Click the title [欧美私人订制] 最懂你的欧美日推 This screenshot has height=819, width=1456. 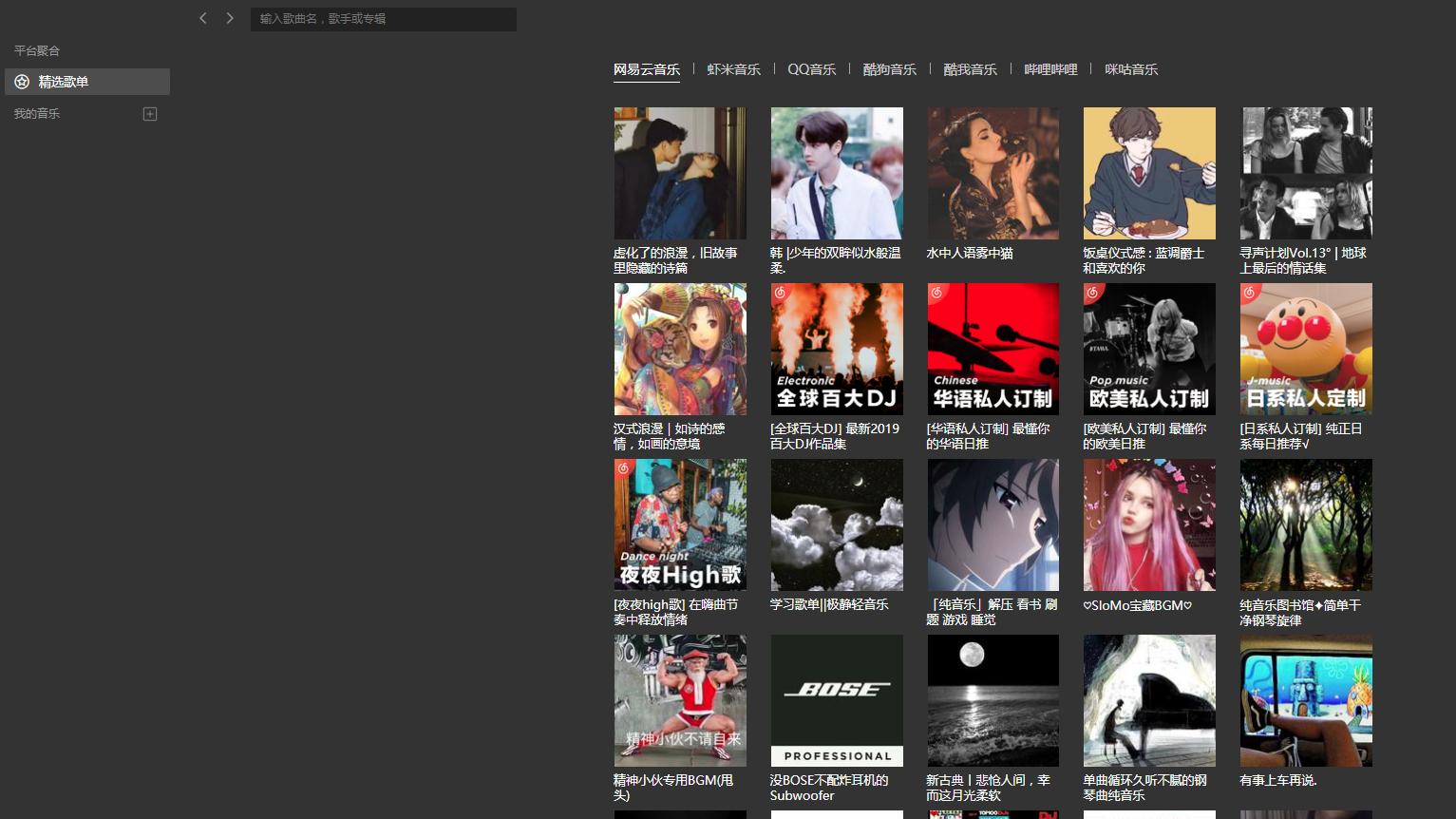tap(1144, 436)
